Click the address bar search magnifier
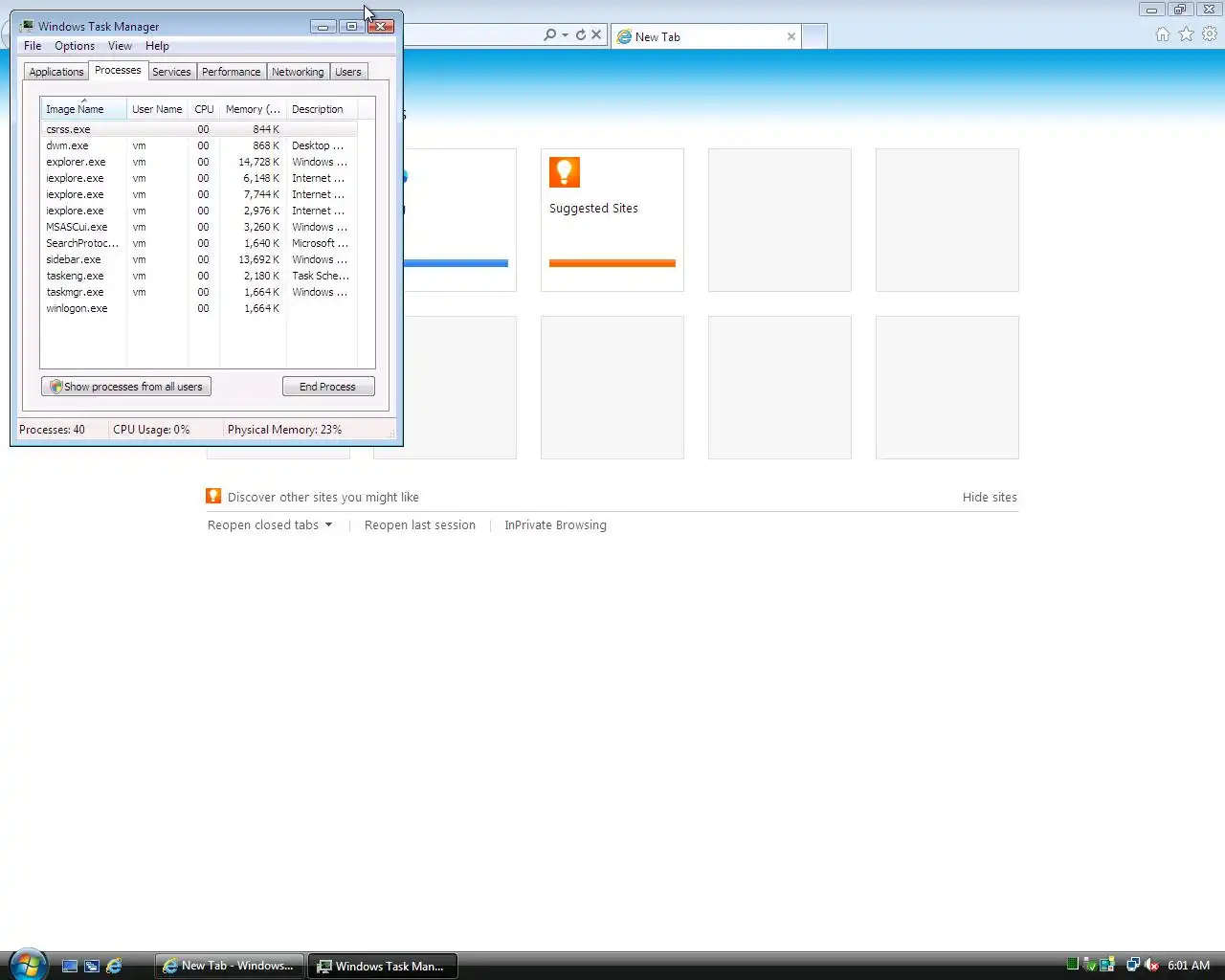This screenshot has height=980, width=1225. [x=549, y=34]
